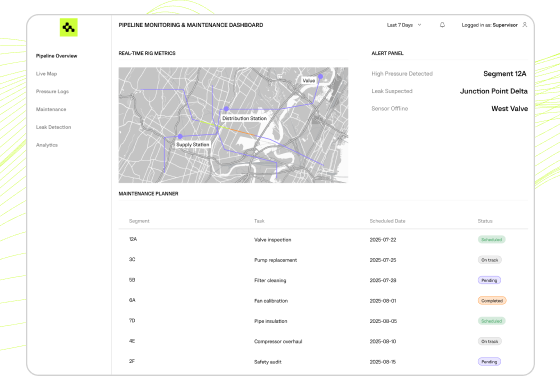Screen dimensions: 560x390
Task: Click the orange pipeline segment on map
Action: point(241,131)
